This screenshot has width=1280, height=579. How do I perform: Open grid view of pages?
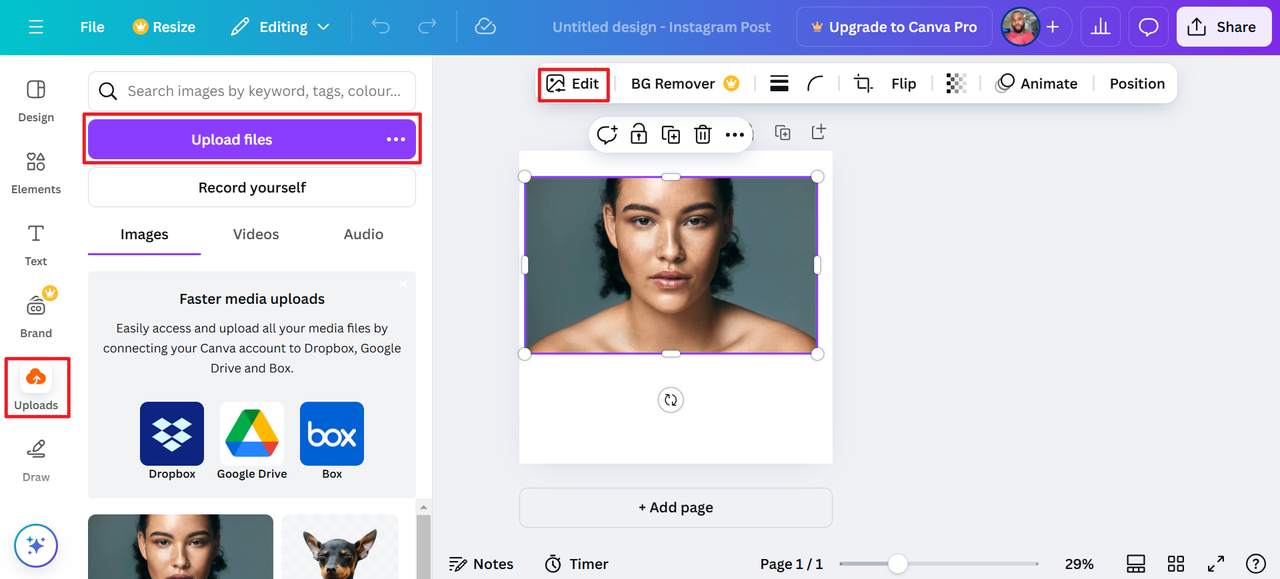(1176, 564)
